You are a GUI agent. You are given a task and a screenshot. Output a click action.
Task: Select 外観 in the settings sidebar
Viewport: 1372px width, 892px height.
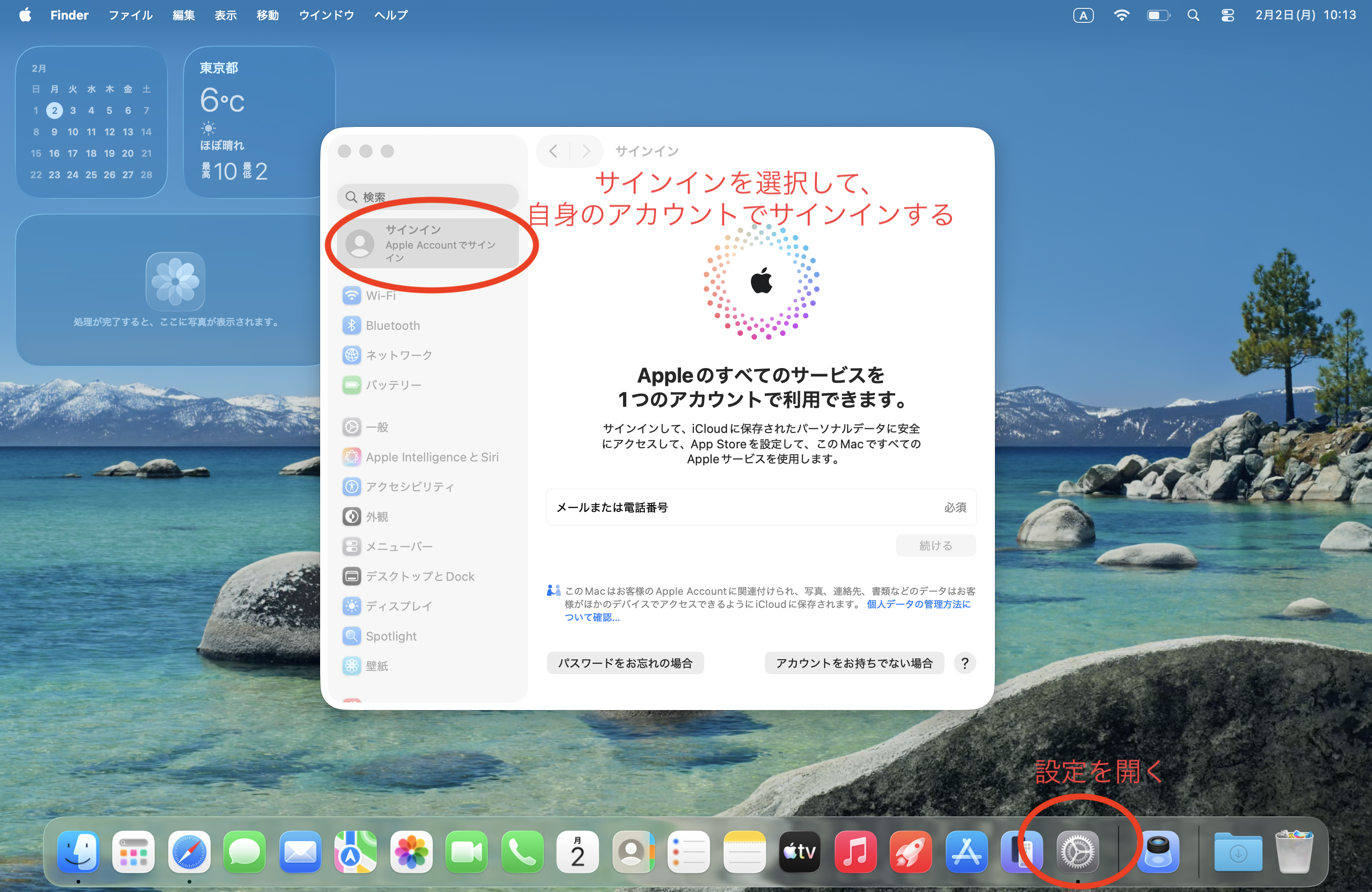pos(428,517)
